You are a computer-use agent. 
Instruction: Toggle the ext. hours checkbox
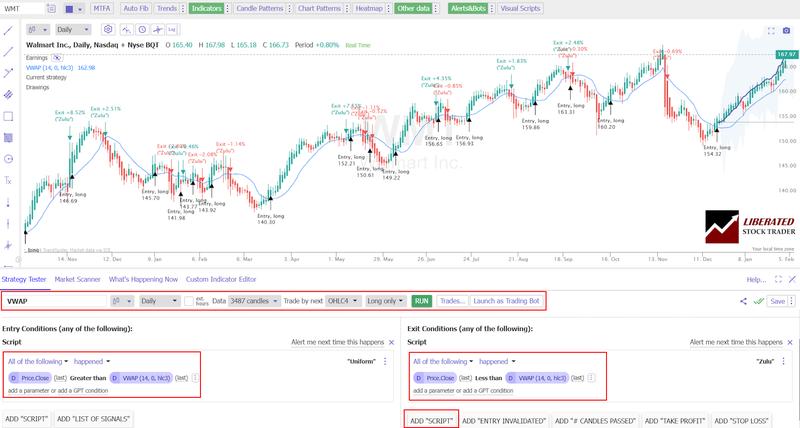pyautogui.click(x=189, y=300)
